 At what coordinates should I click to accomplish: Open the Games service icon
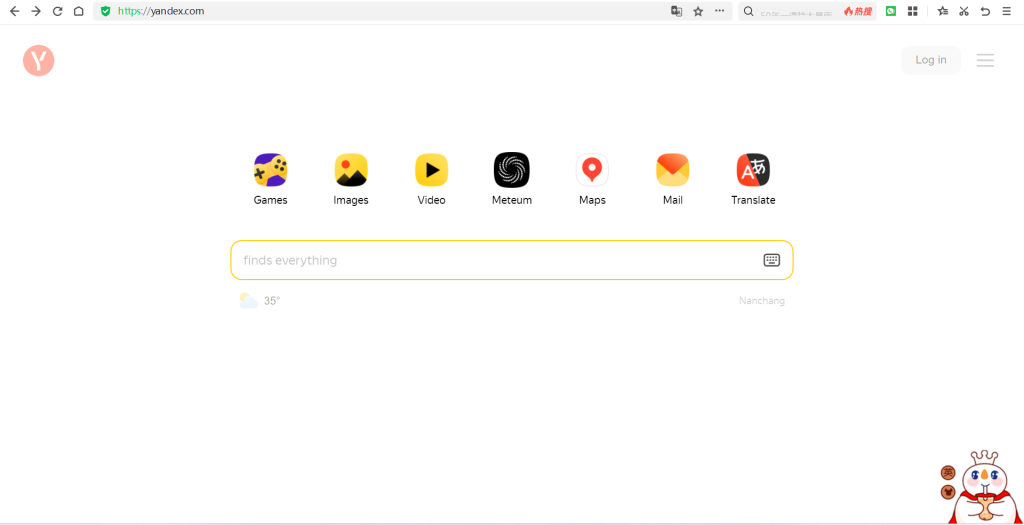click(270, 170)
